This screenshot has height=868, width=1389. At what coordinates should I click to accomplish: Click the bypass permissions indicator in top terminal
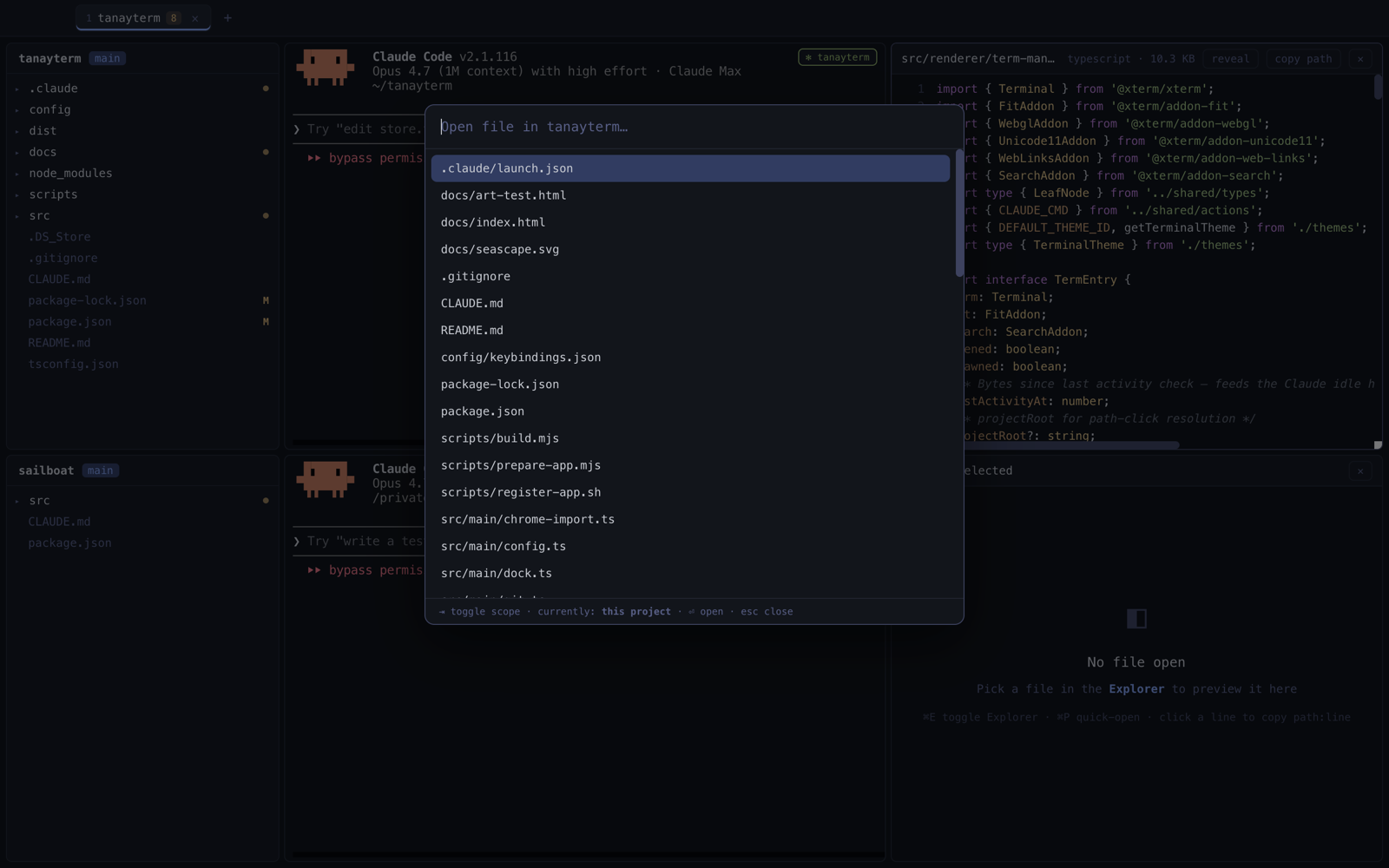click(x=365, y=158)
